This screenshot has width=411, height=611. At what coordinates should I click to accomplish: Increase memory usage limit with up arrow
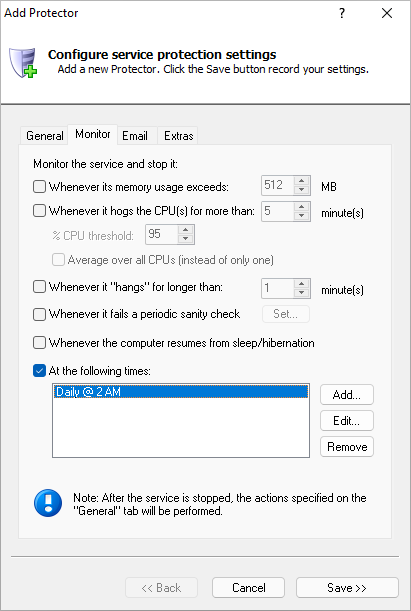click(x=301, y=181)
